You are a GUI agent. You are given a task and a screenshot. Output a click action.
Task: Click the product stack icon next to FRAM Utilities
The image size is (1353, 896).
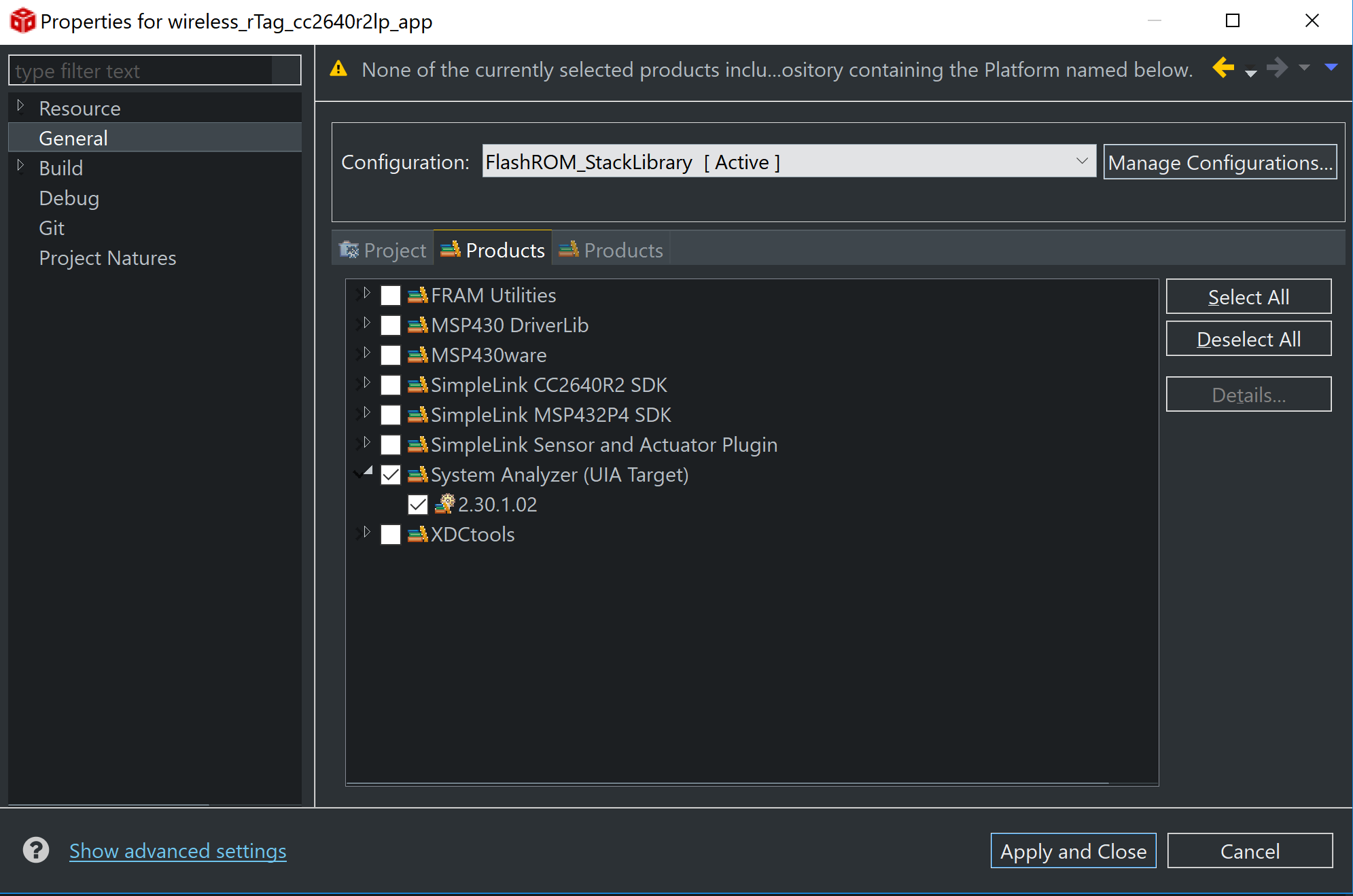419,295
